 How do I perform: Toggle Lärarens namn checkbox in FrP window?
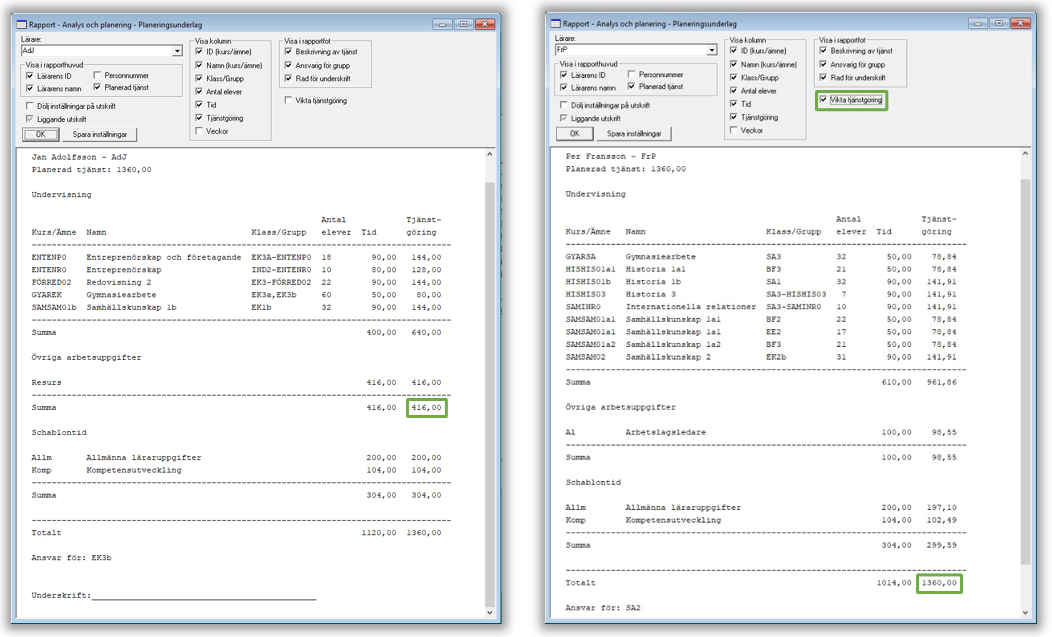pyautogui.click(x=564, y=87)
